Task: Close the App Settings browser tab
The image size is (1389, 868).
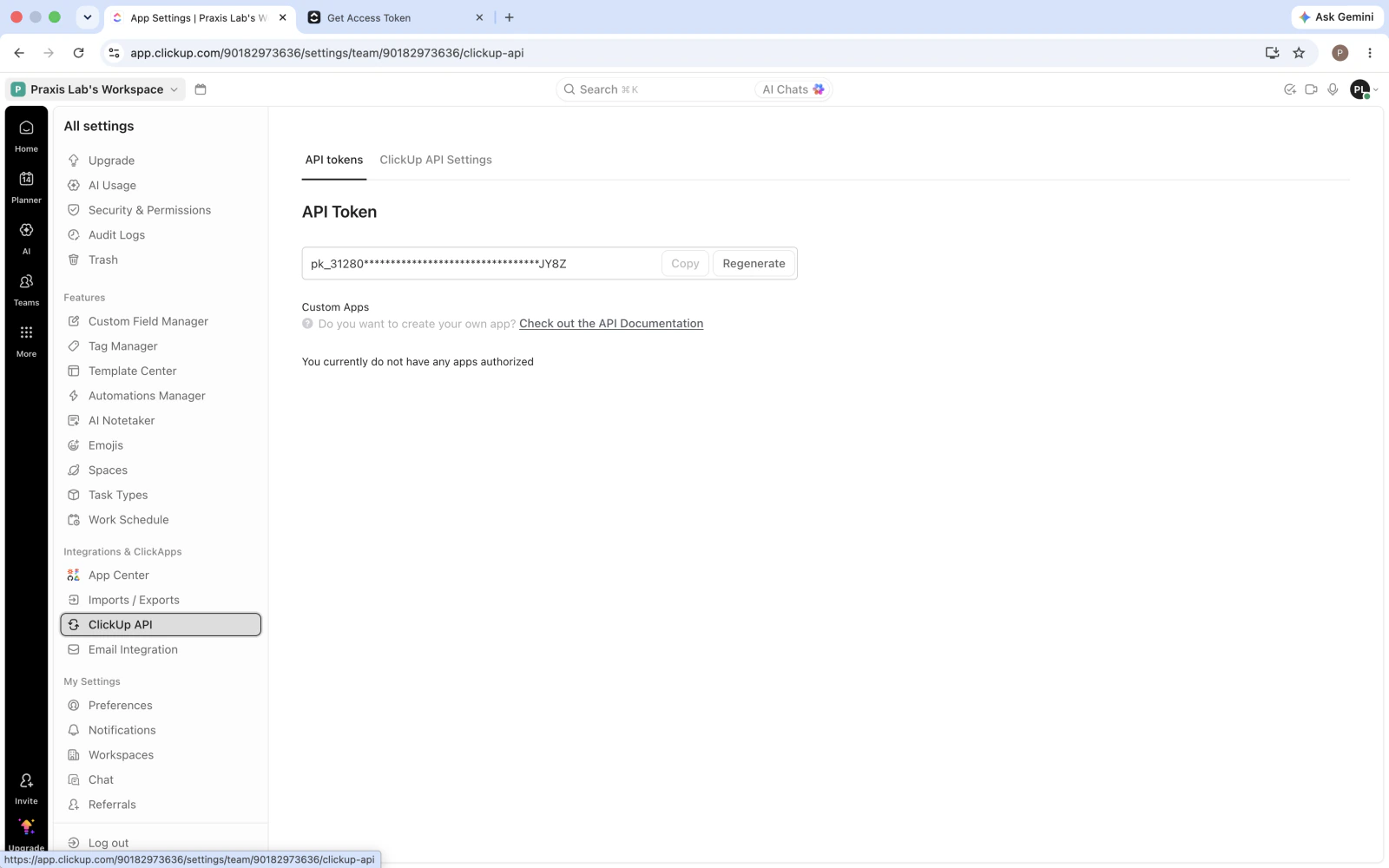Action: click(282, 17)
